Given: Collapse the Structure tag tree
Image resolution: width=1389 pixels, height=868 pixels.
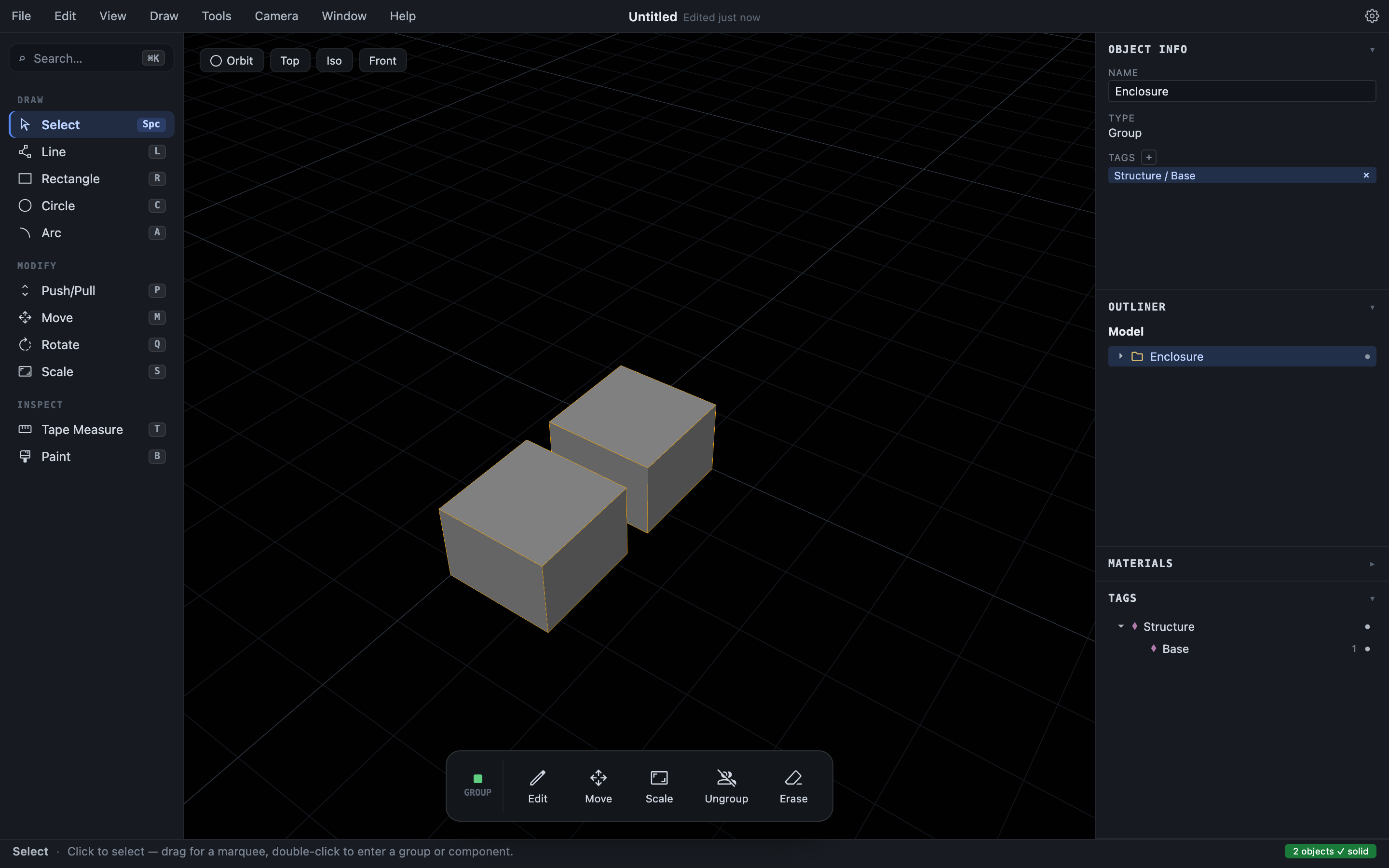Looking at the screenshot, I should tap(1121, 626).
